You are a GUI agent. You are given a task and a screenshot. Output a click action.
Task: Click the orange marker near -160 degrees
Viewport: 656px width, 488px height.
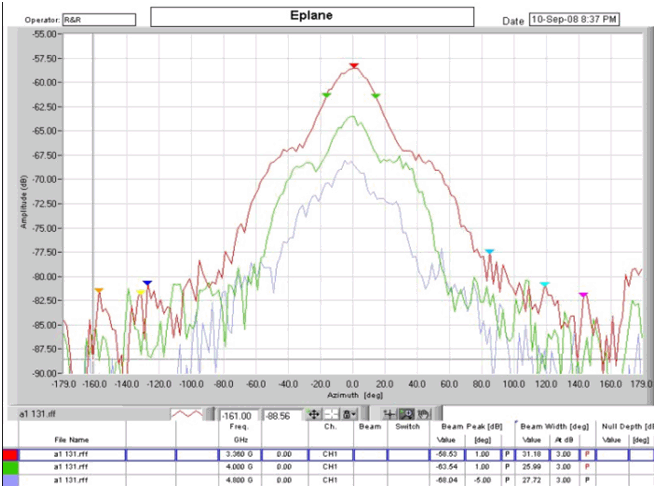pyautogui.click(x=99, y=290)
